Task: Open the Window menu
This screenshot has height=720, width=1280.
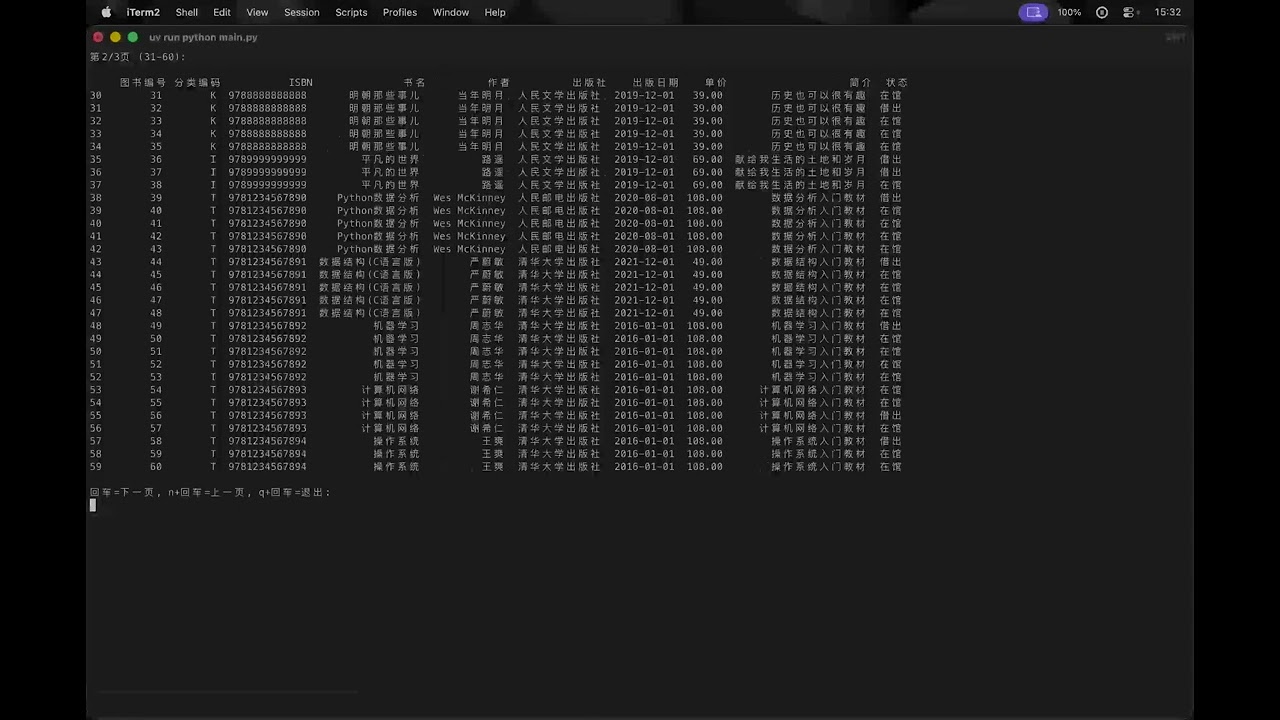Action: 451,12
